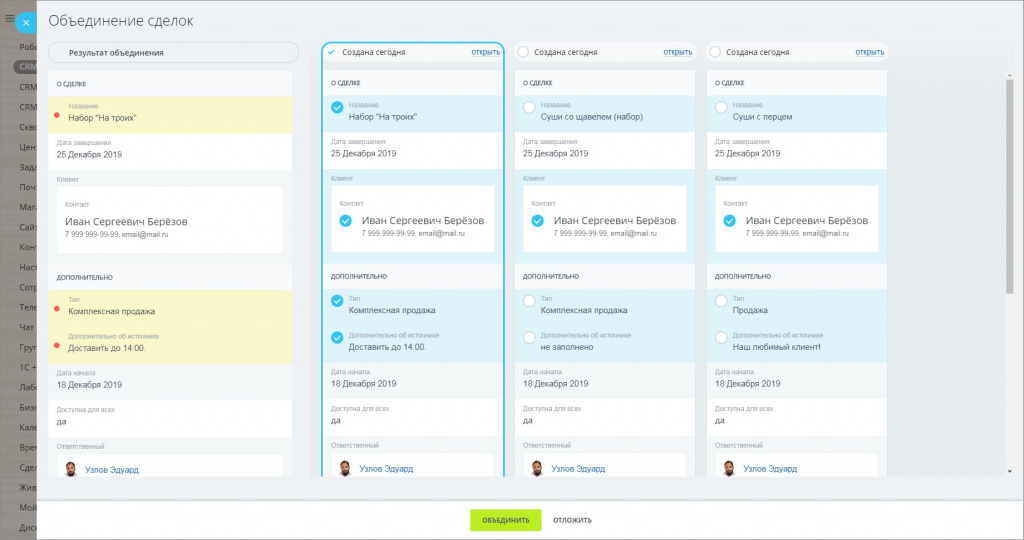Click the red marker beside Название in result
Image resolution: width=1024 pixels, height=540 pixels.
tap(57, 116)
